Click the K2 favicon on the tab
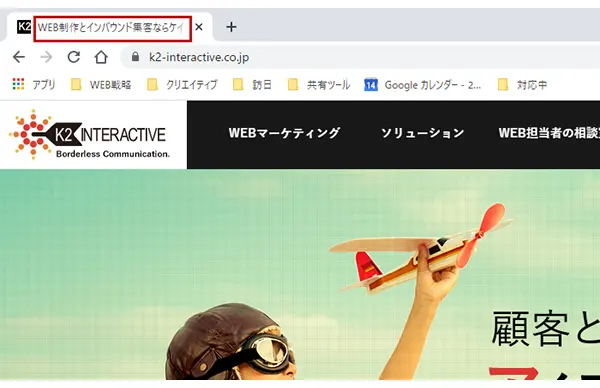 (24, 27)
